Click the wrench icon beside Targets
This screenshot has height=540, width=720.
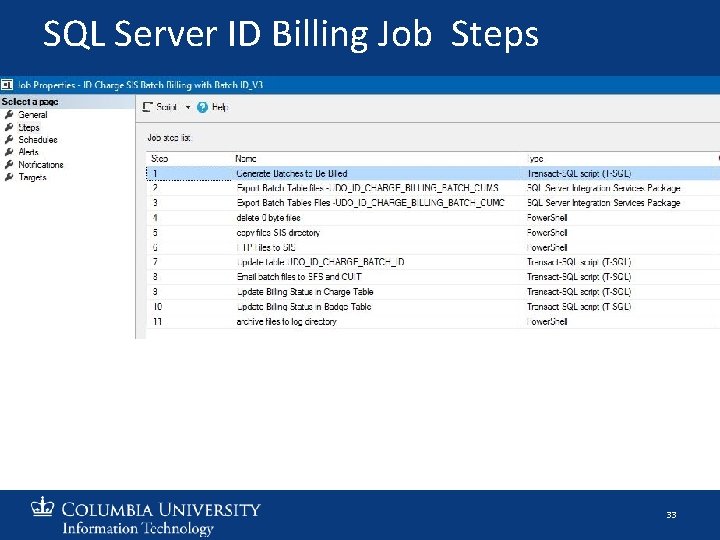[x=9, y=177]
